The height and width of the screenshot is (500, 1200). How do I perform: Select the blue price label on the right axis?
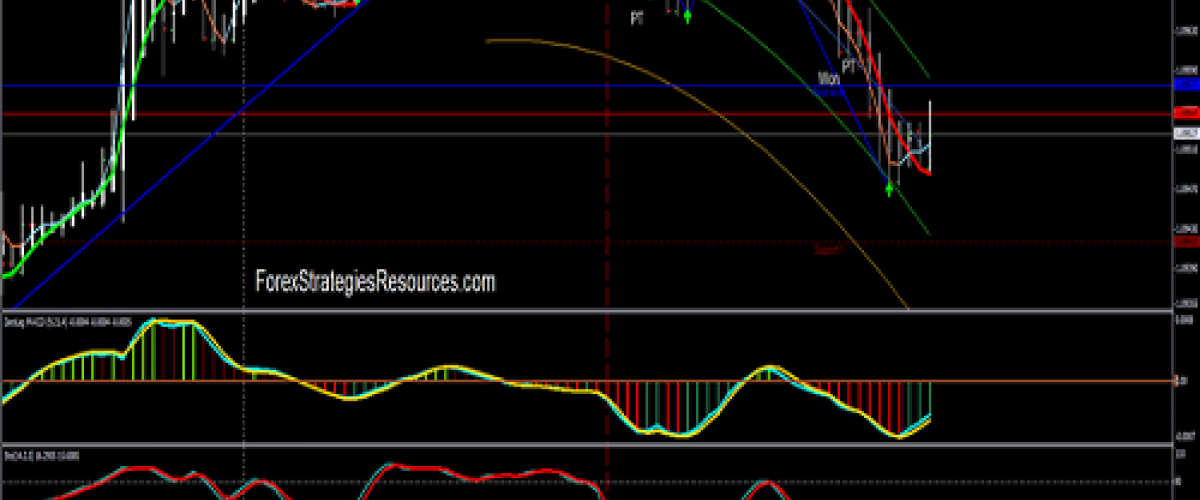click(x=1186, y=87)
